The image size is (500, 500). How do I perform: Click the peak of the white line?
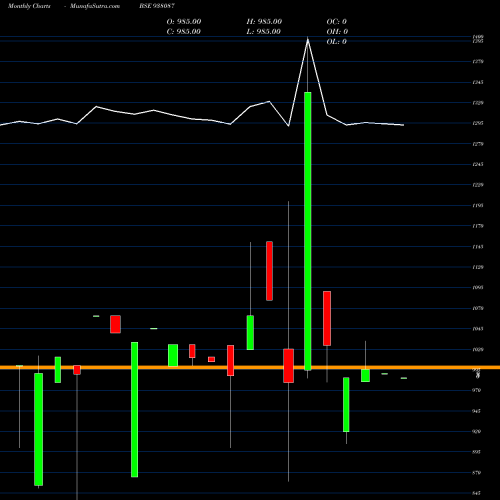pyautogui.click(x=308, y=38)
